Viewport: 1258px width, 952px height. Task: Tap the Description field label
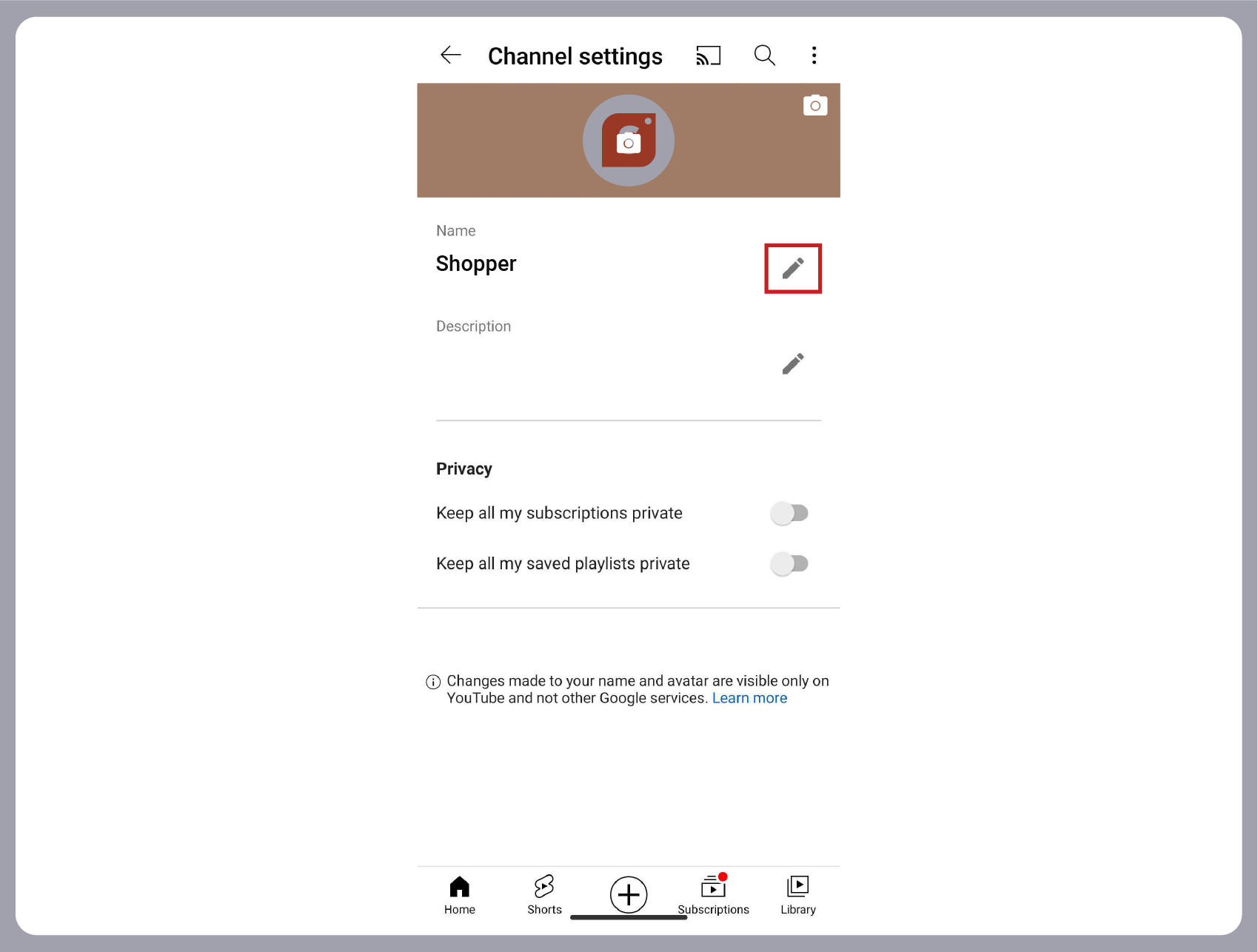[473, 326]
